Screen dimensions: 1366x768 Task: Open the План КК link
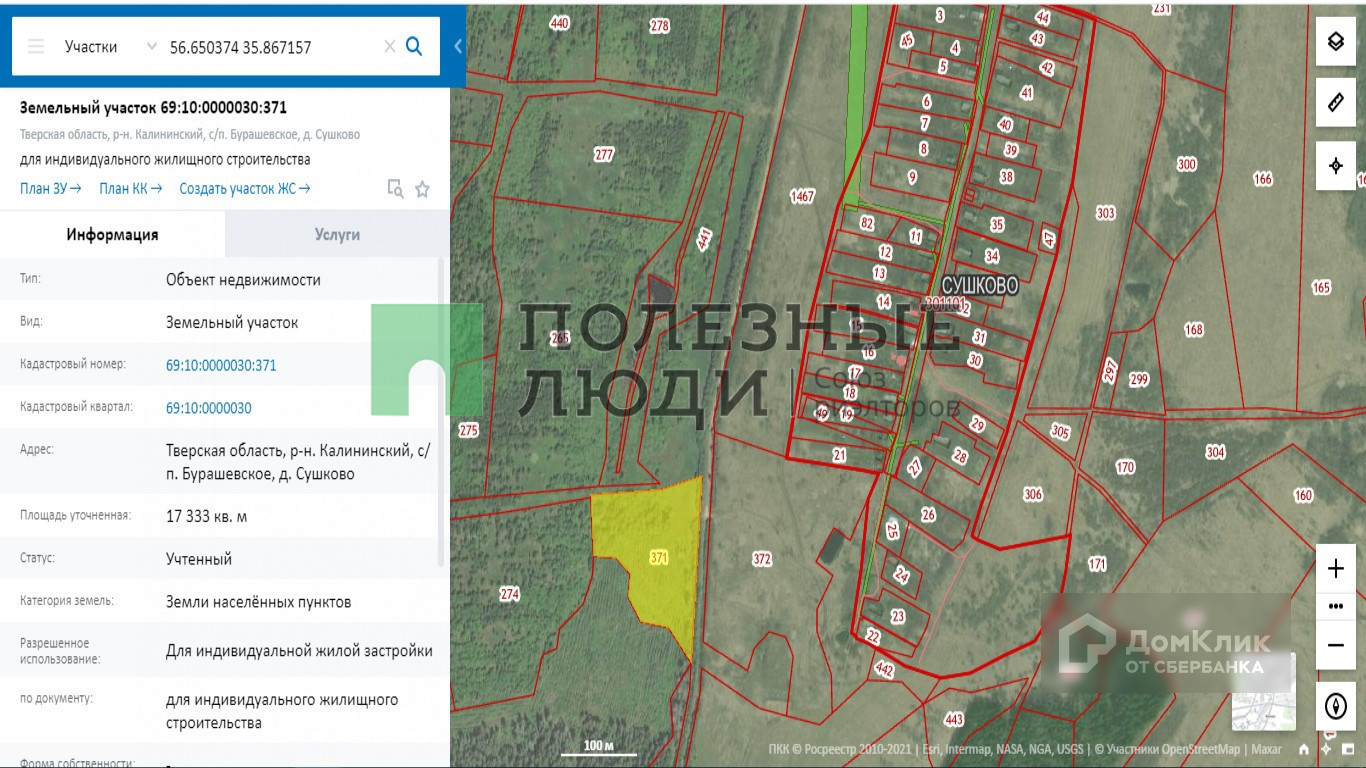(130, 188)
